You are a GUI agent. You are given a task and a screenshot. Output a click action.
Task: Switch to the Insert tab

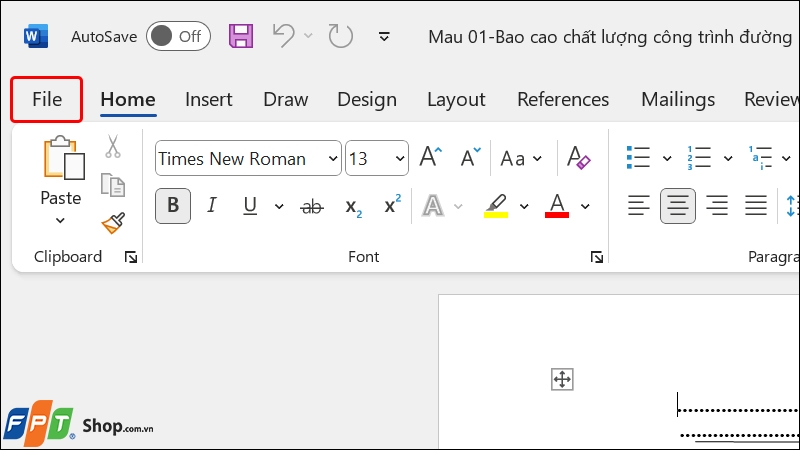209,99
